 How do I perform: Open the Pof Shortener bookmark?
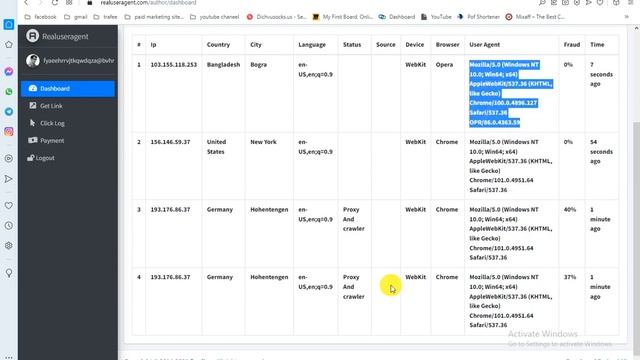click(478, 17)
